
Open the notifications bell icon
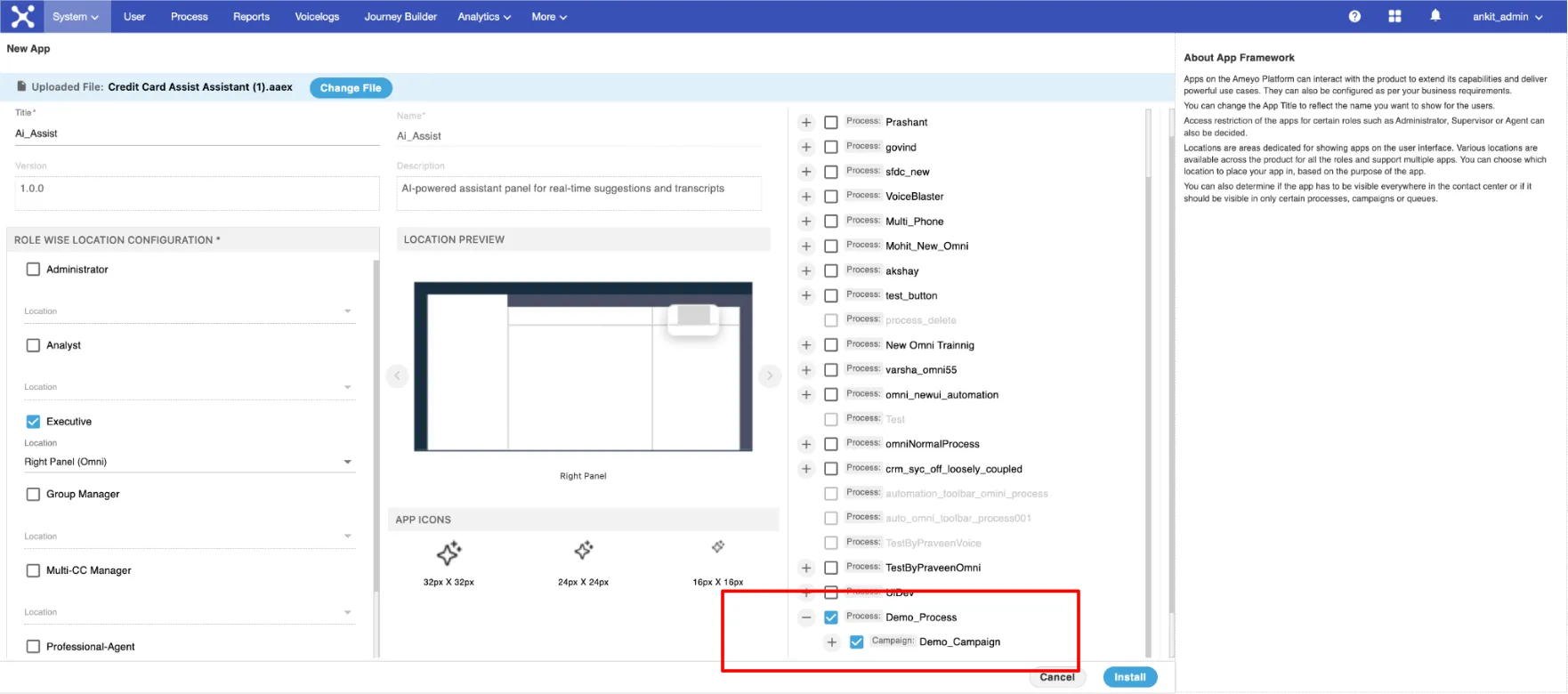pyautogui.click(x=1435, y=16)
